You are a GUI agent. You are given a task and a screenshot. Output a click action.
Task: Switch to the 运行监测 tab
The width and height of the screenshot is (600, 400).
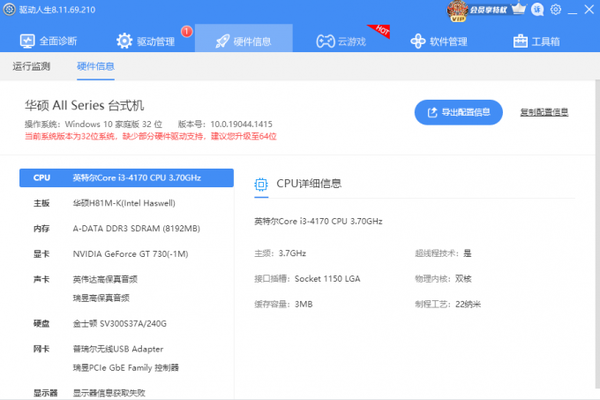pos(32,67)
